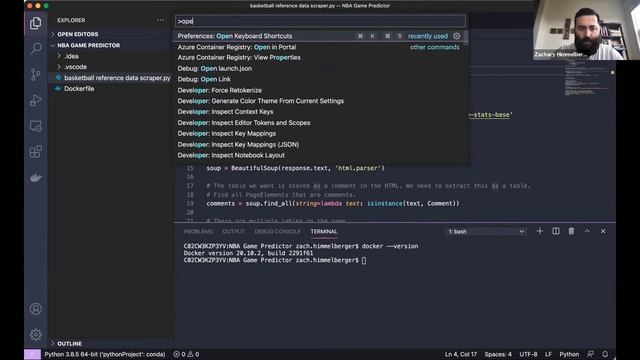Maximize the panel with up chevron
The width and height of the screenshot is (640, 360).
point(587,231)
